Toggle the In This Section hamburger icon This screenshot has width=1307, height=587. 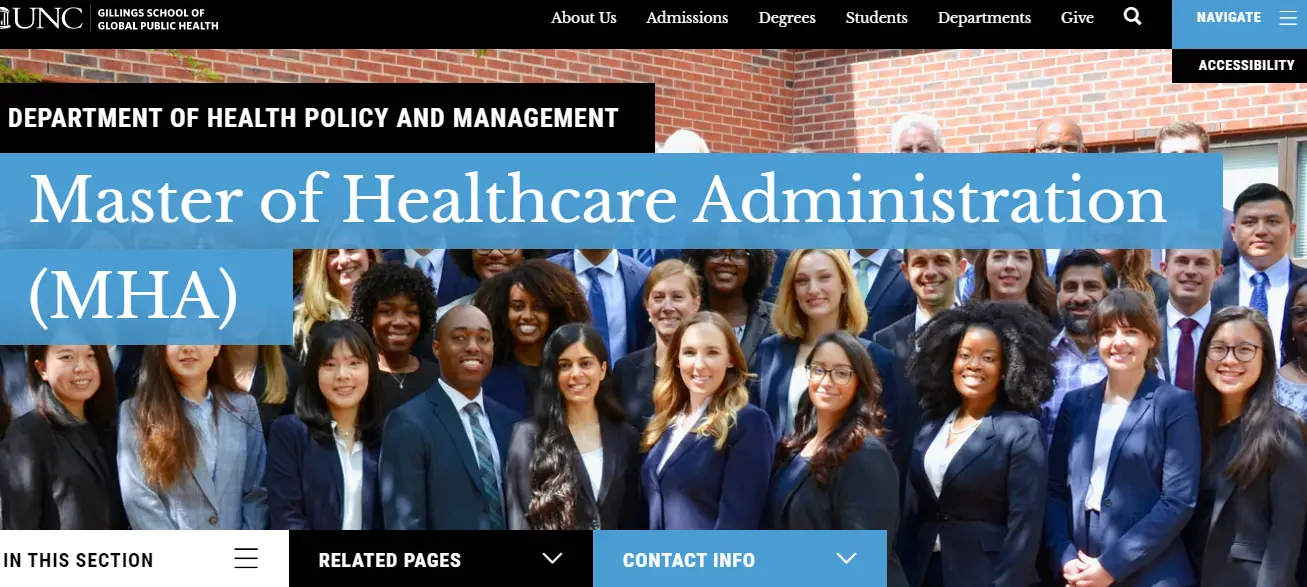(246, 558)
